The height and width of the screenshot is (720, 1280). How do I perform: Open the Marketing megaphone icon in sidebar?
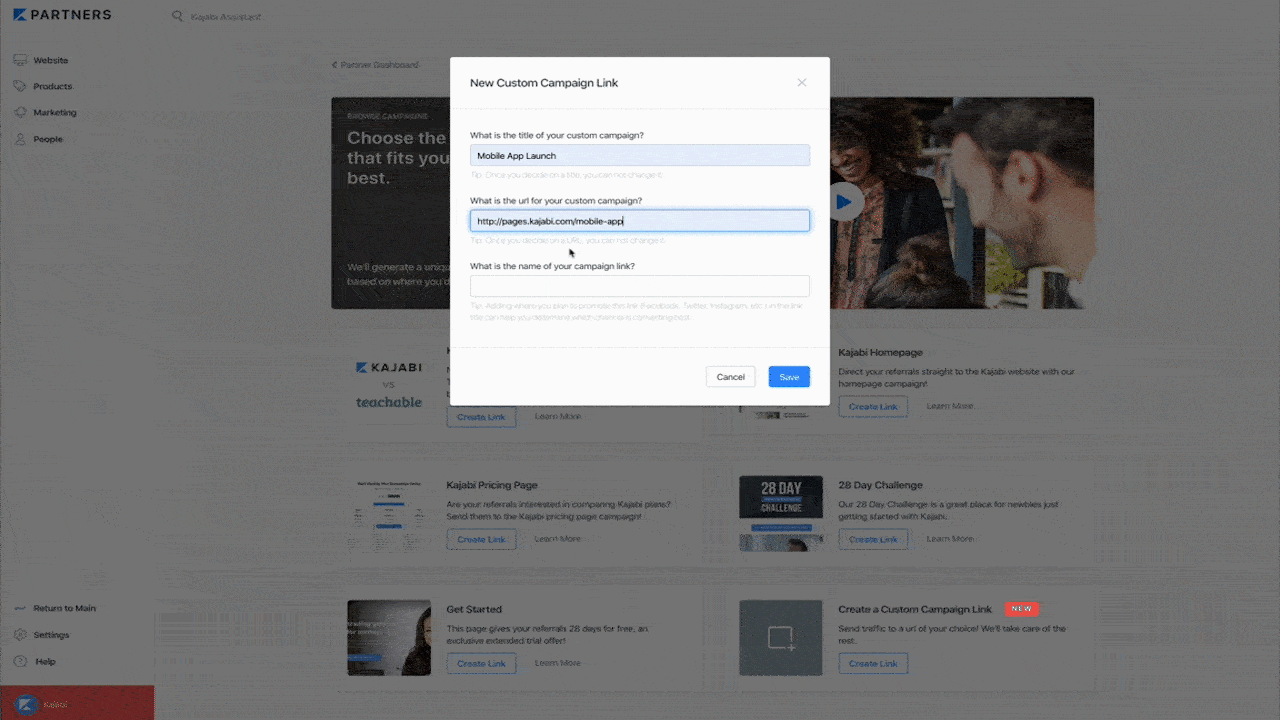coord(20,113)
